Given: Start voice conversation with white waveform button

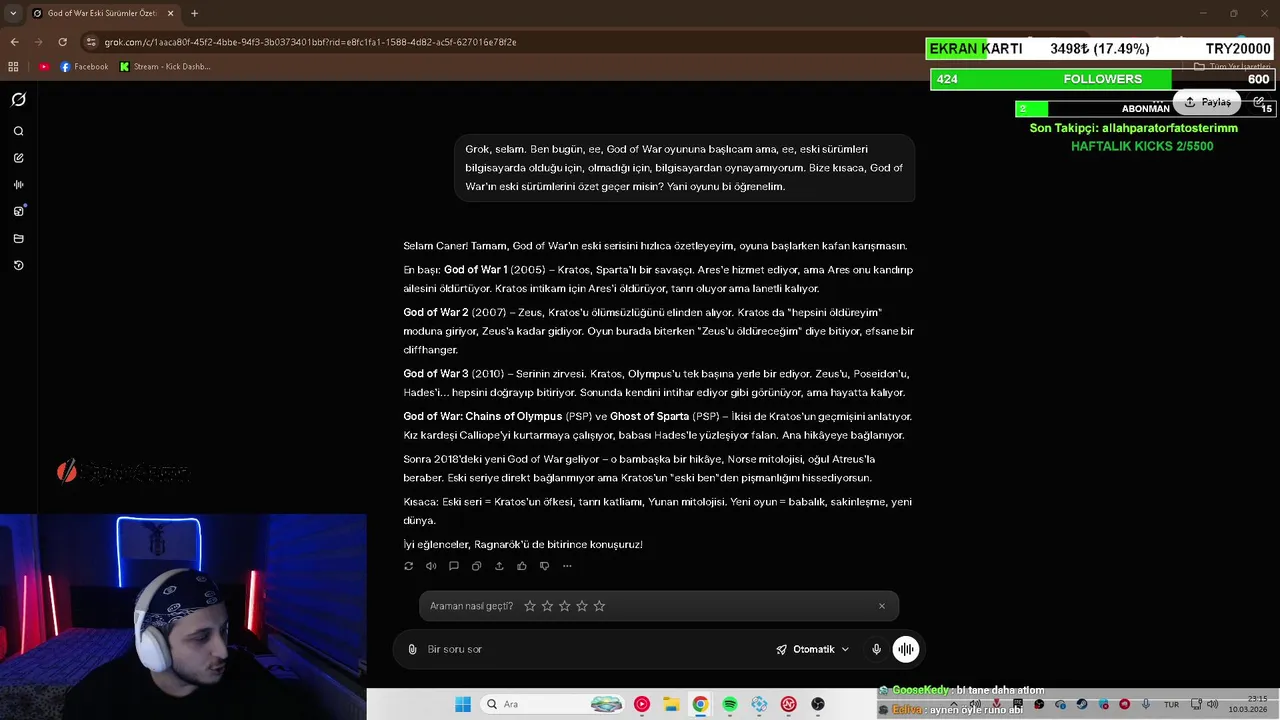Looking at the screenshot, I should 905,649.
